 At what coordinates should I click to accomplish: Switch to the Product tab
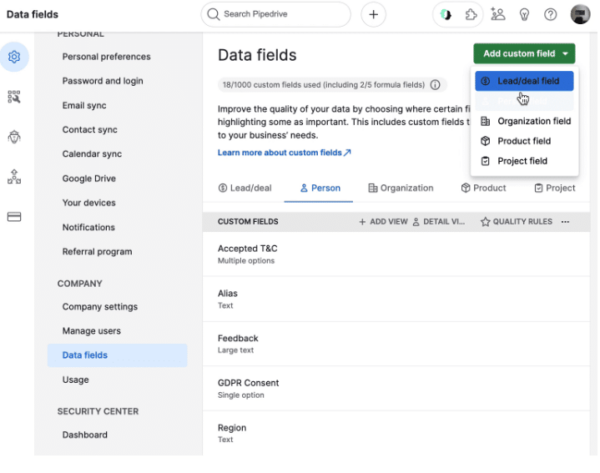[x=484, y=188]
